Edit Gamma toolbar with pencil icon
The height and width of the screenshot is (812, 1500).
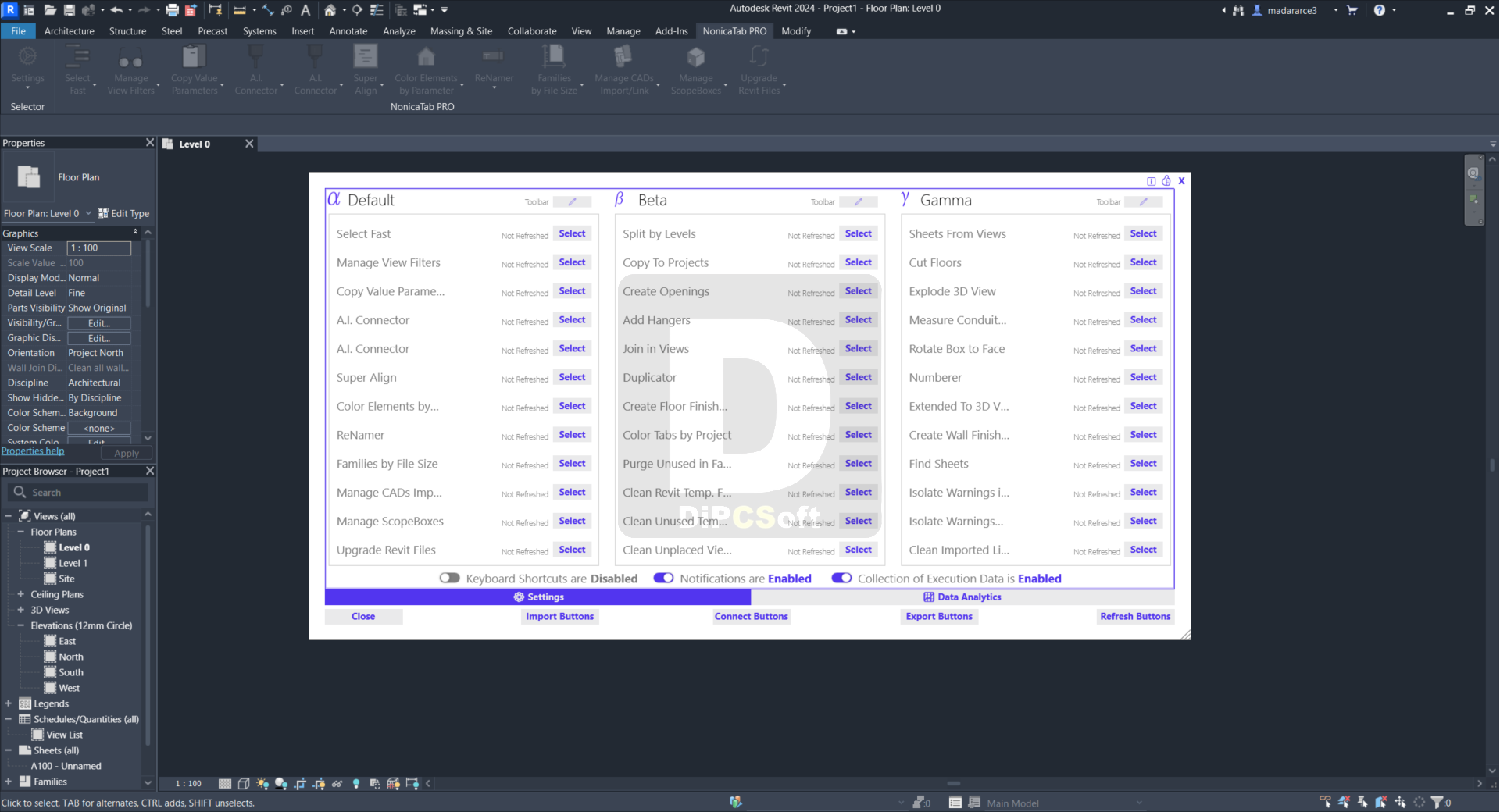pyautogui.click(x=1143, y=201)
